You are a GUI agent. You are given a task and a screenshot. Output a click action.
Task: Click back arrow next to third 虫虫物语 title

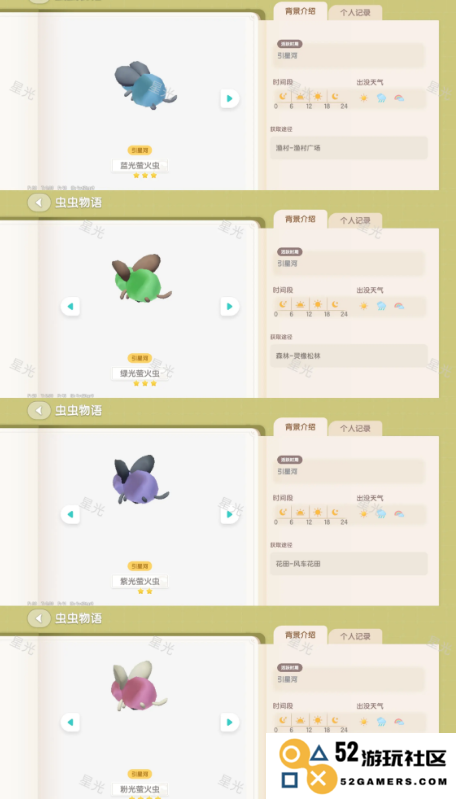pos(39,618)
